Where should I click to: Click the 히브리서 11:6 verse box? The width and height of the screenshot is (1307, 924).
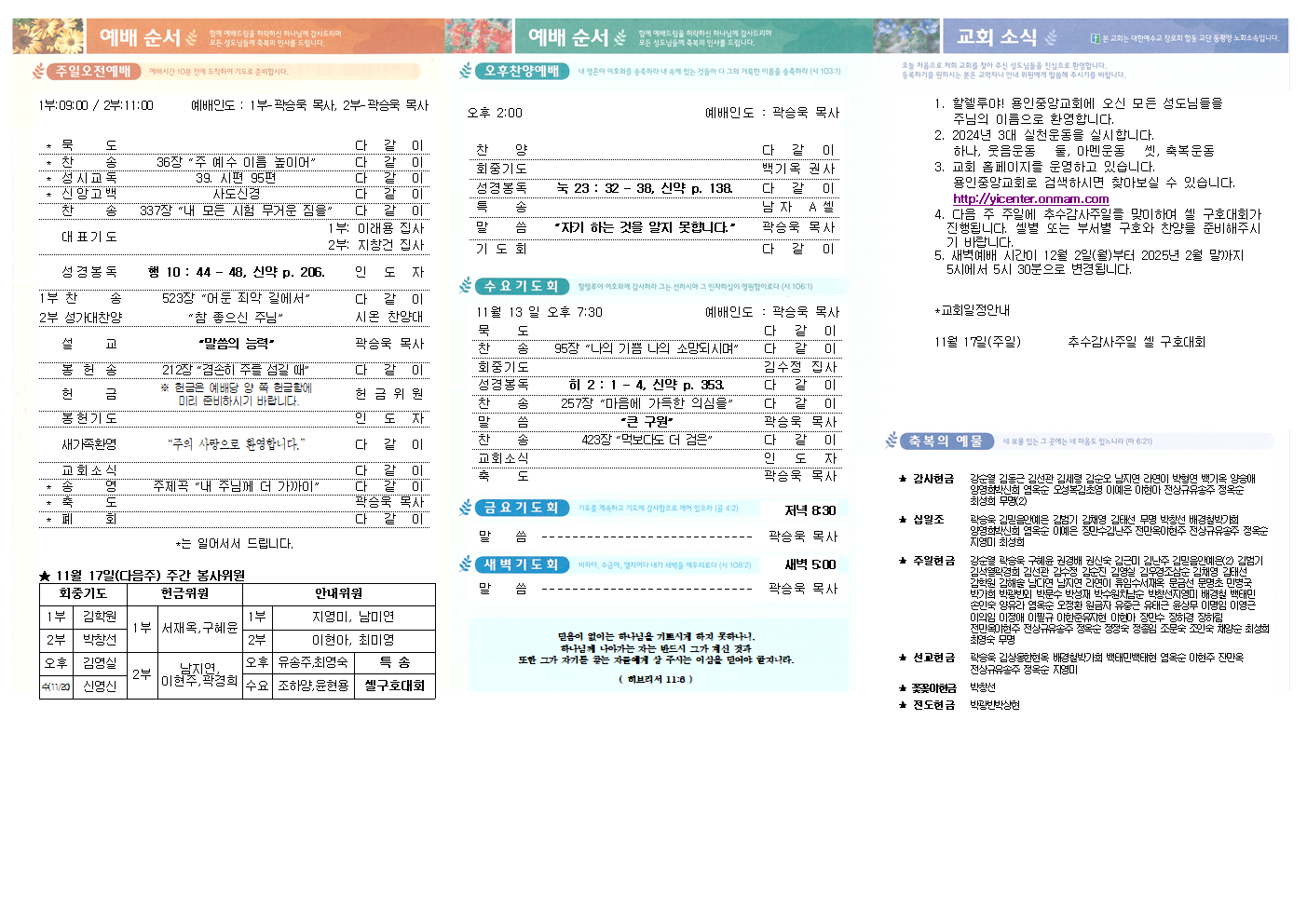click(656, 656)
